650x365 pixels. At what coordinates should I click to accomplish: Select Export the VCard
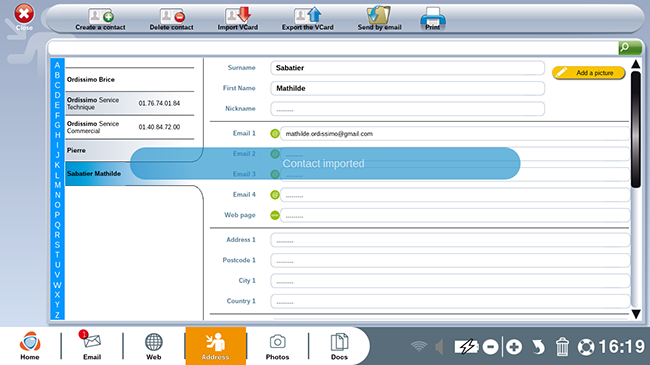(308, 19)
